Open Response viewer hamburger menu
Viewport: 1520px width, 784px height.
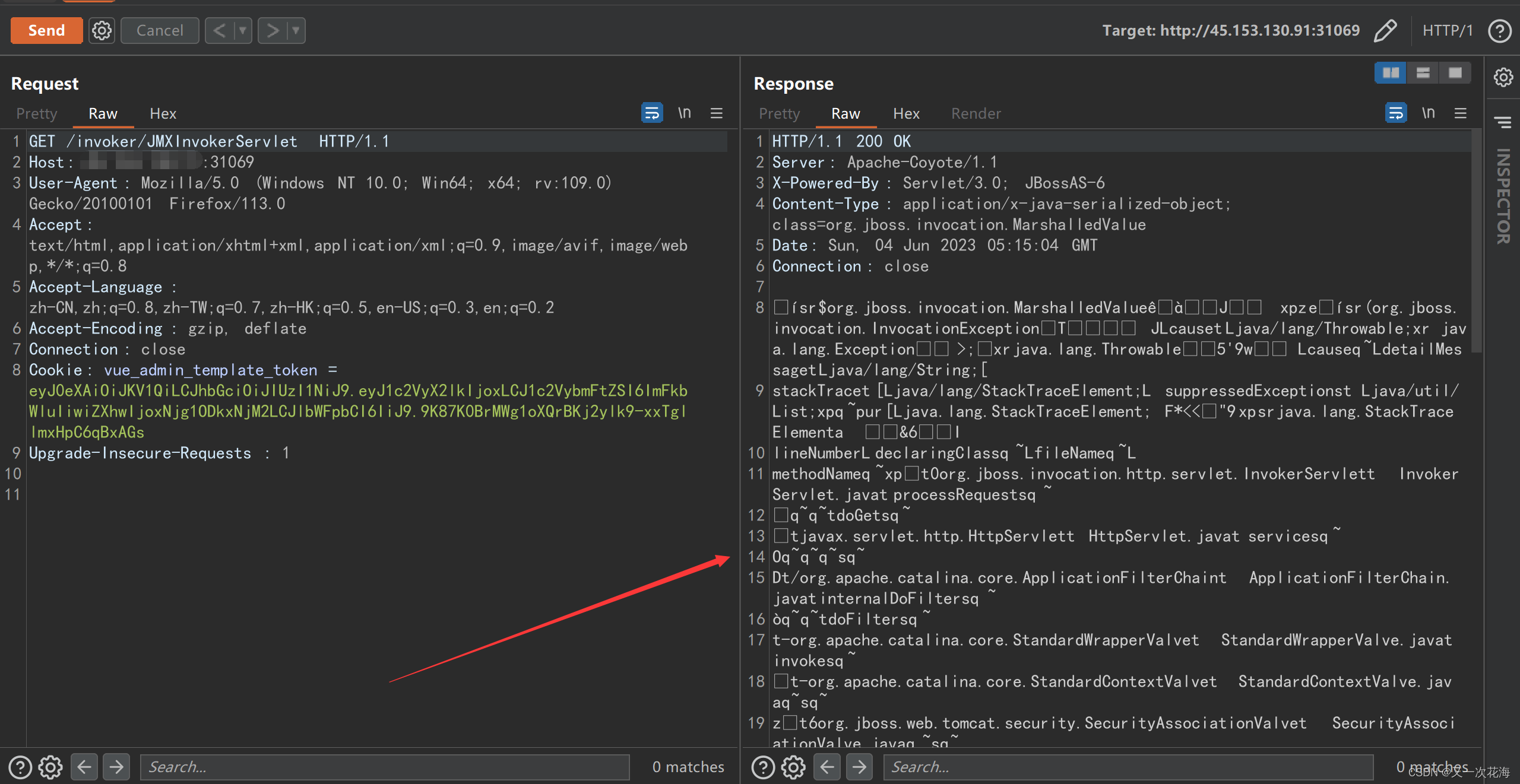click(1461, 112)
